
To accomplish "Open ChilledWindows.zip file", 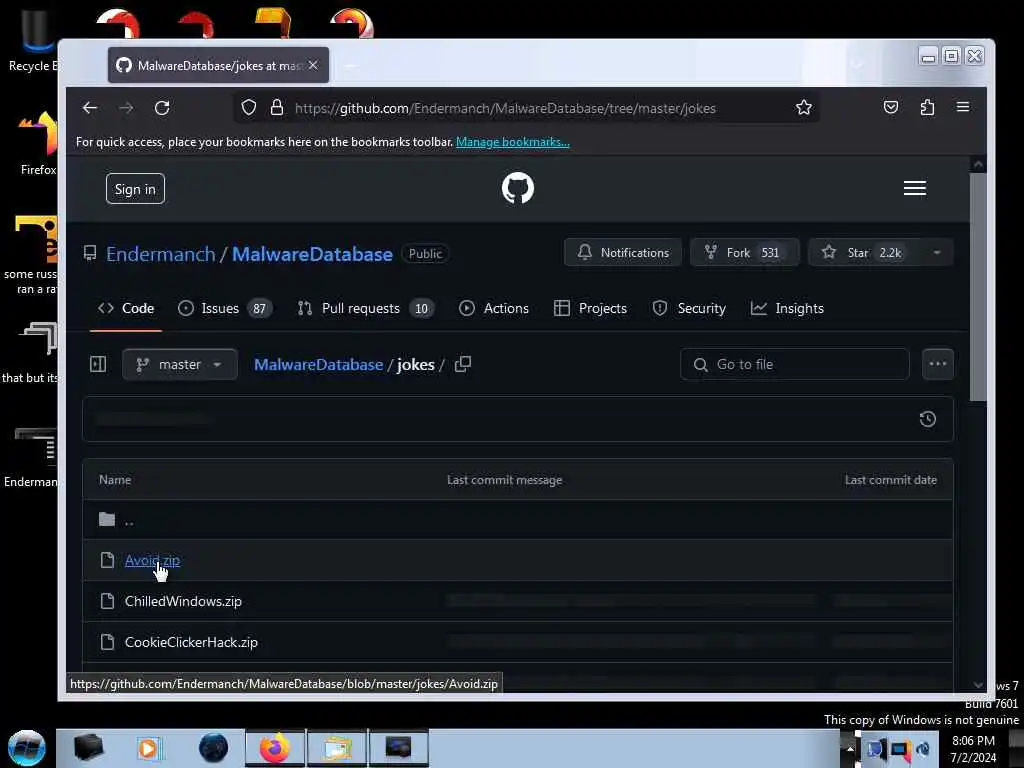I will point(183,601).
